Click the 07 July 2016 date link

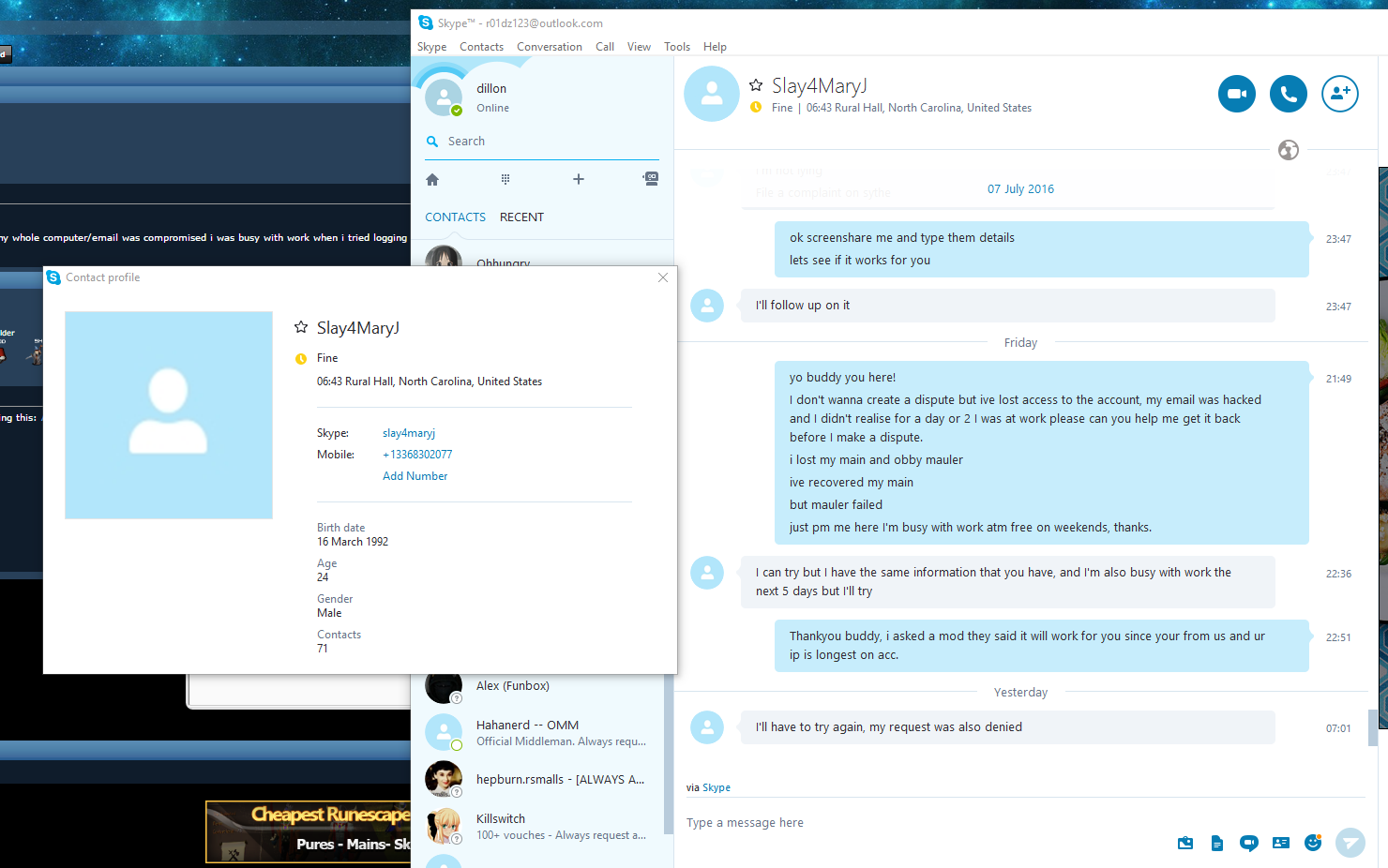click(x=1020, y=189)
